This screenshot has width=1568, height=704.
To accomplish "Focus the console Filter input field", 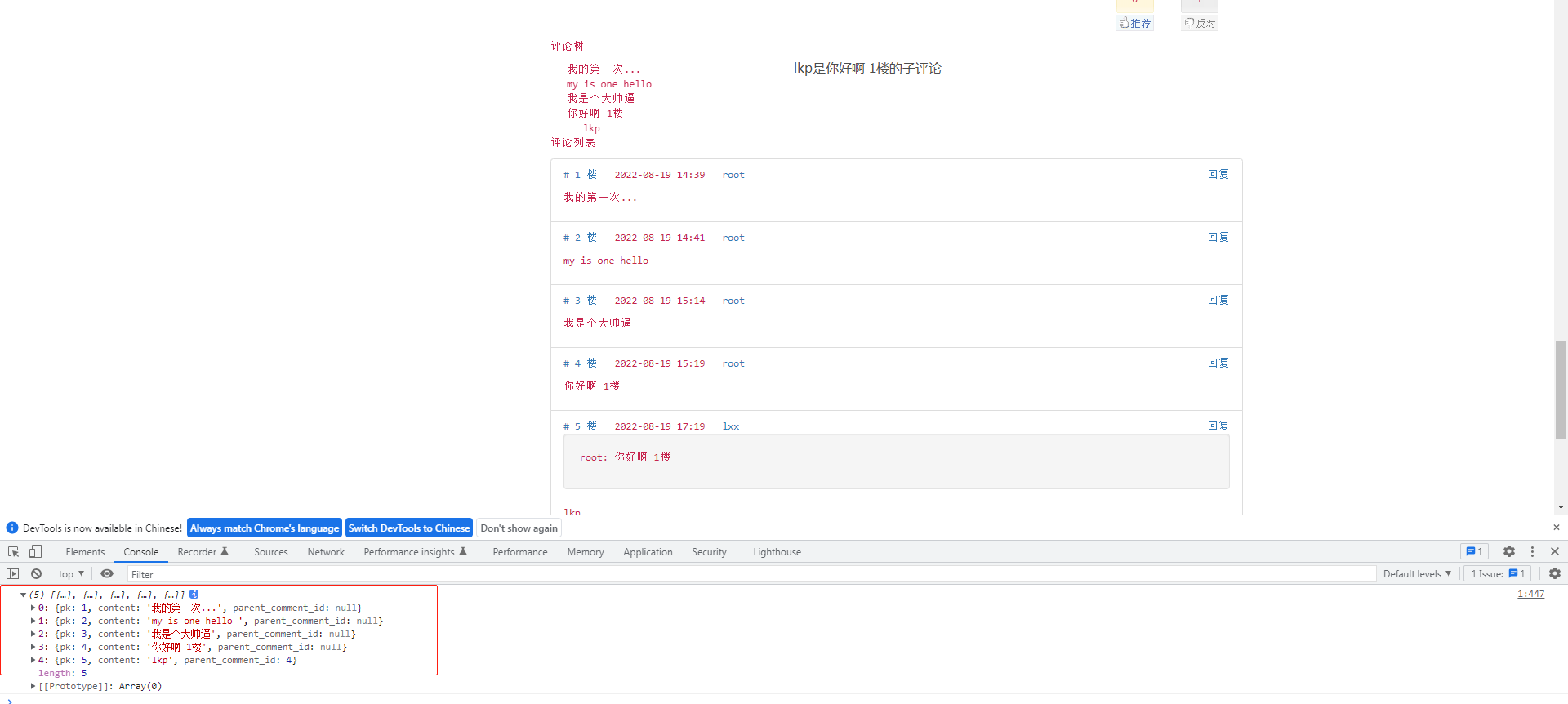I will [x=752, y=574].
